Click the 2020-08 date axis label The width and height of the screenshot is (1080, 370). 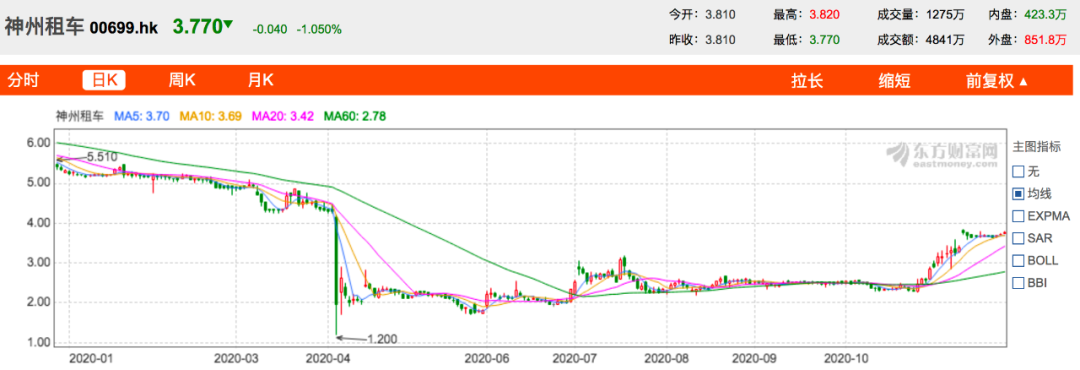coord(667,358)
